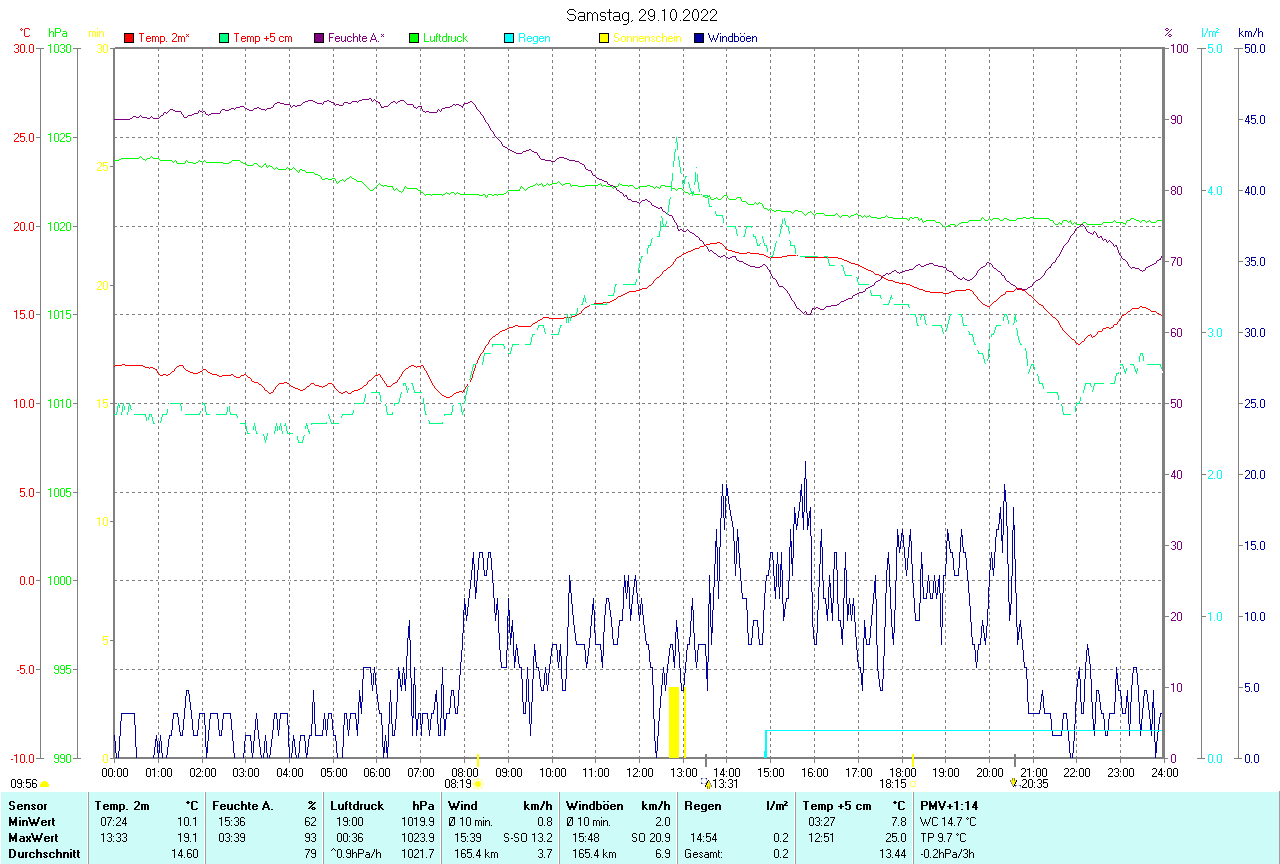Click the sunset icon at 18:15
This screenshot has height=864, width=1280.
click(911, 784)
